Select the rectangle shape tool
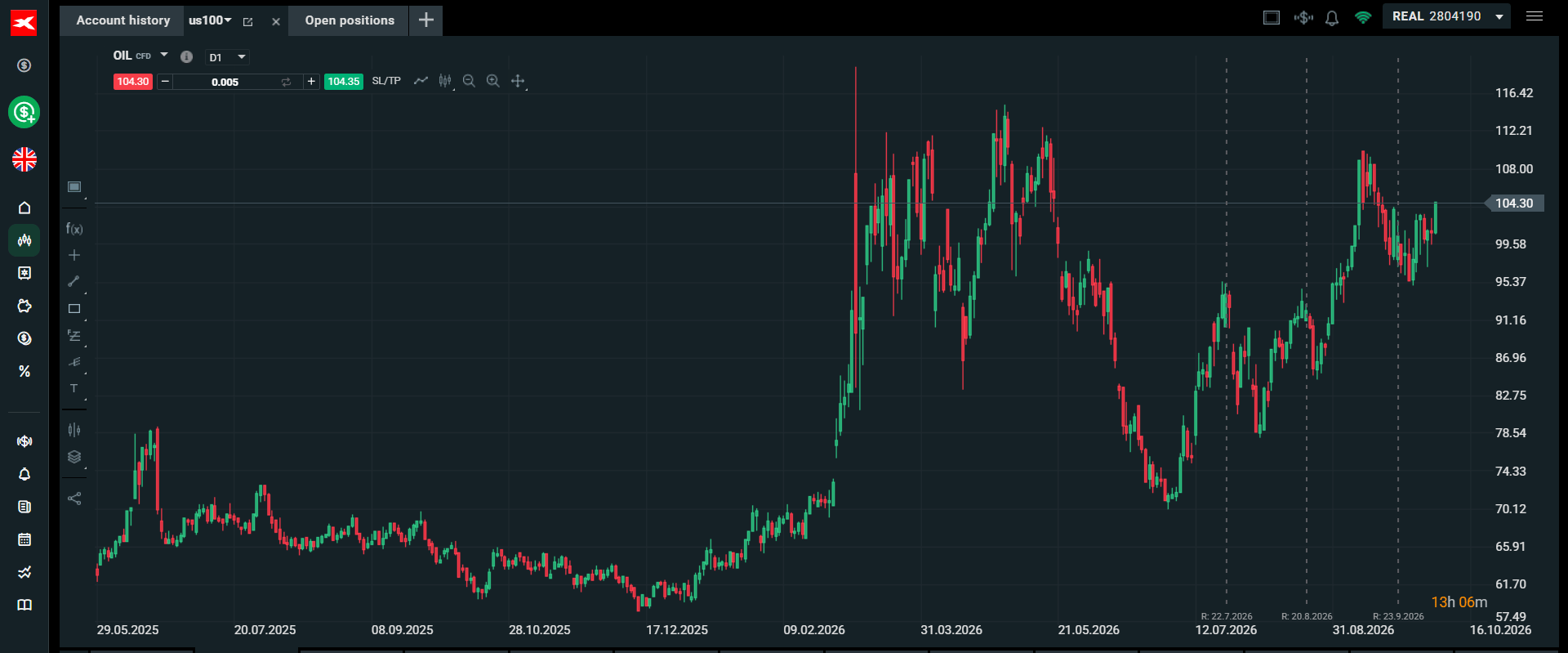The image size is (1568, 653). pos(74,309)
